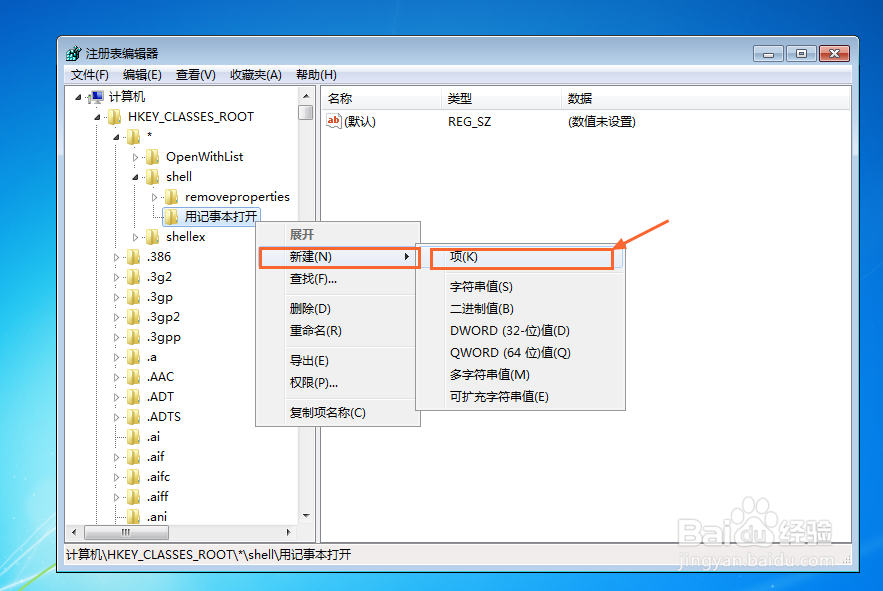Image resolution: width=883 pixels, height=591 pixels.
Task: Open the 文件(F) menu
Action: coord(90,75)
